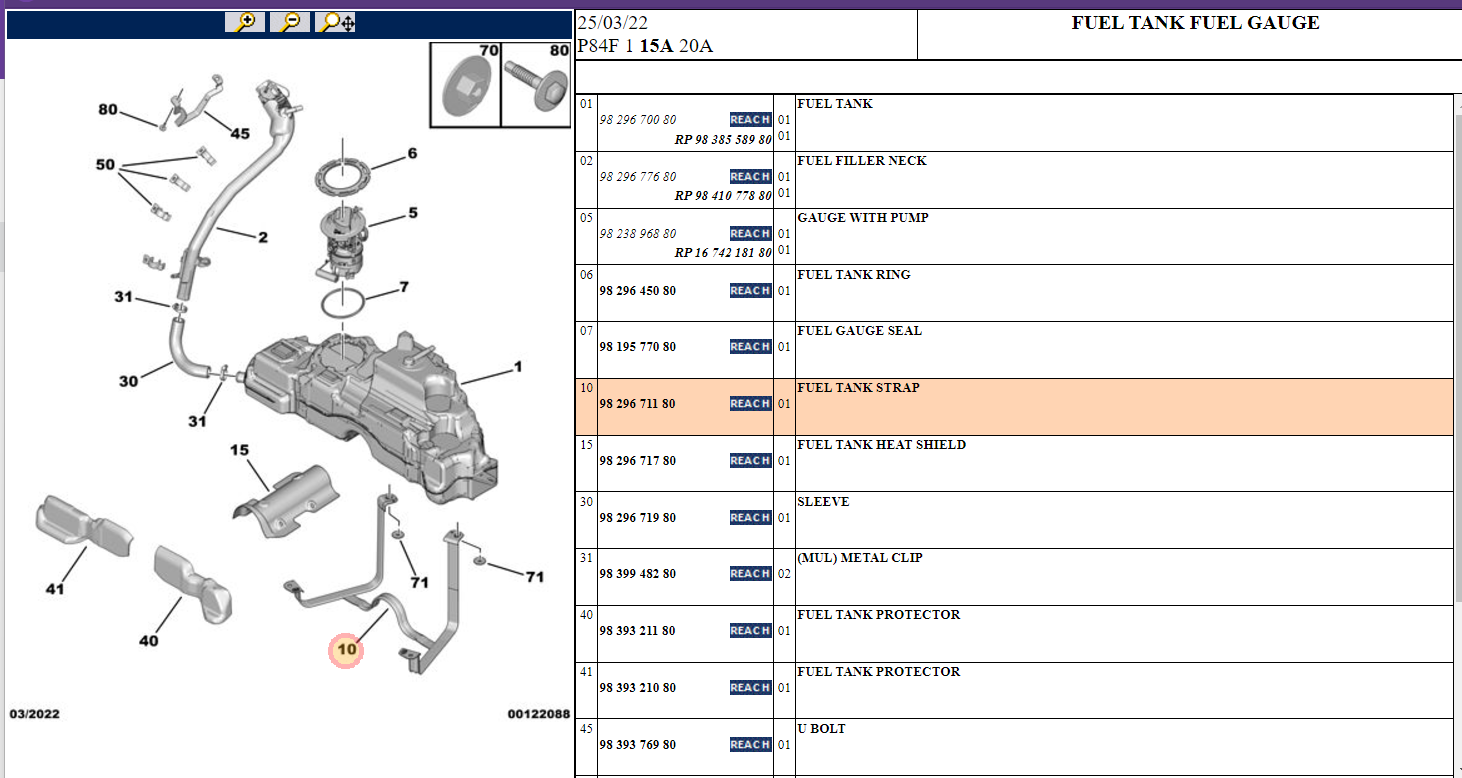Select the U BOLT part name
This screenshot has height=778, width=1462.
[822, 729]
